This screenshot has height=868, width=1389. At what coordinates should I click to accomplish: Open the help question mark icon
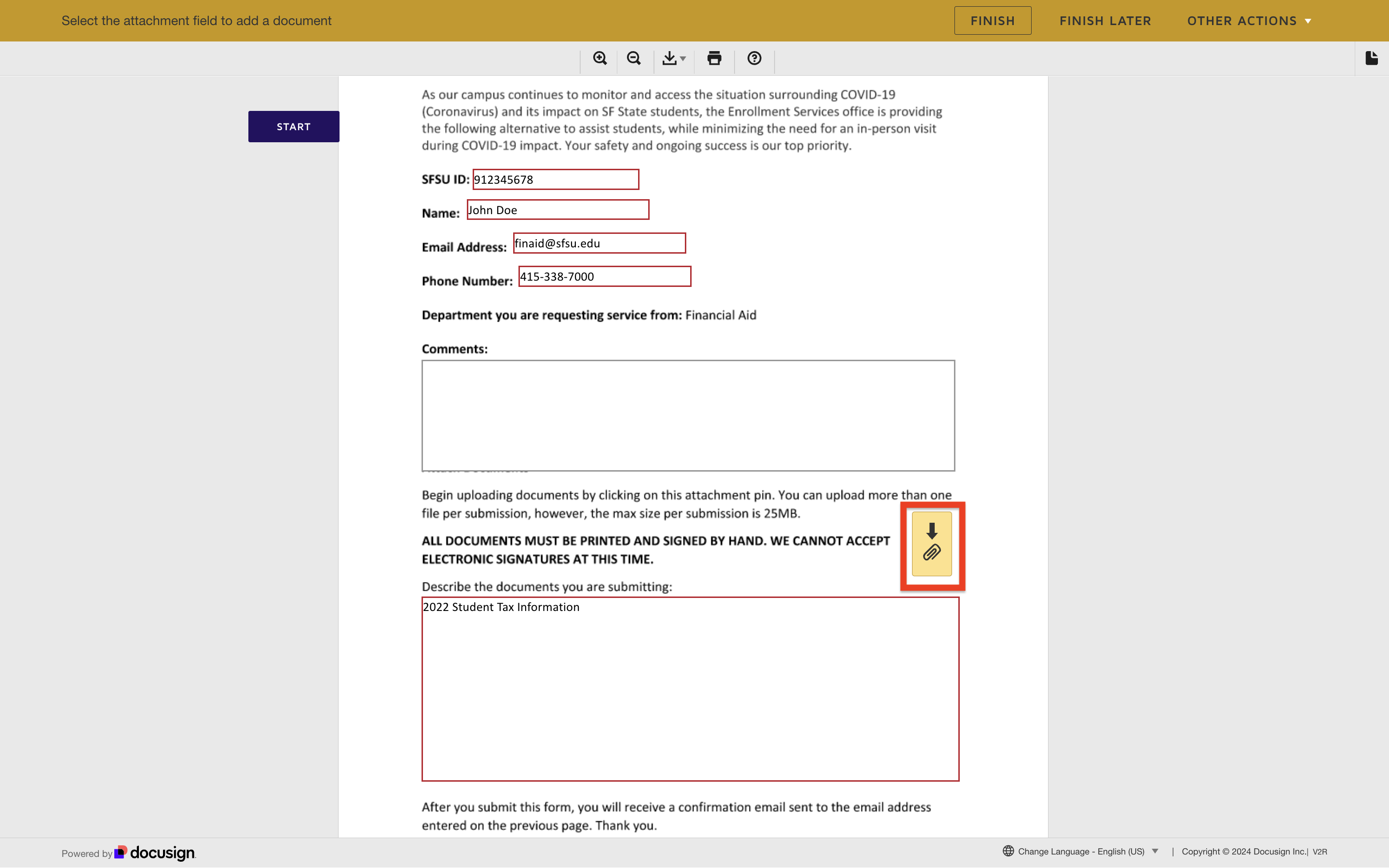pos(754,58)
